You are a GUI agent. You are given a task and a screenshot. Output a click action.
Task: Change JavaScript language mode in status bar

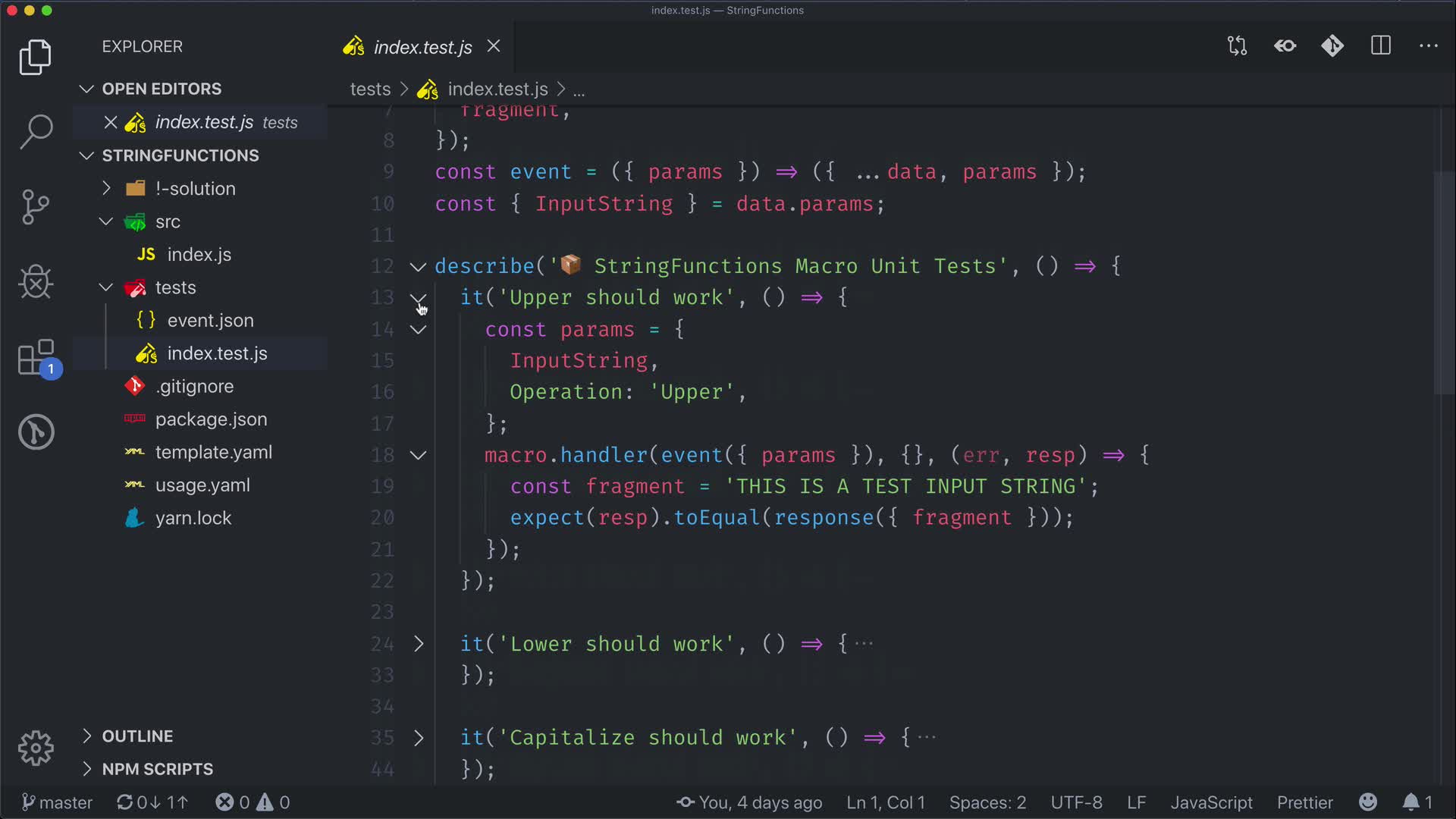click(1211, 802)
